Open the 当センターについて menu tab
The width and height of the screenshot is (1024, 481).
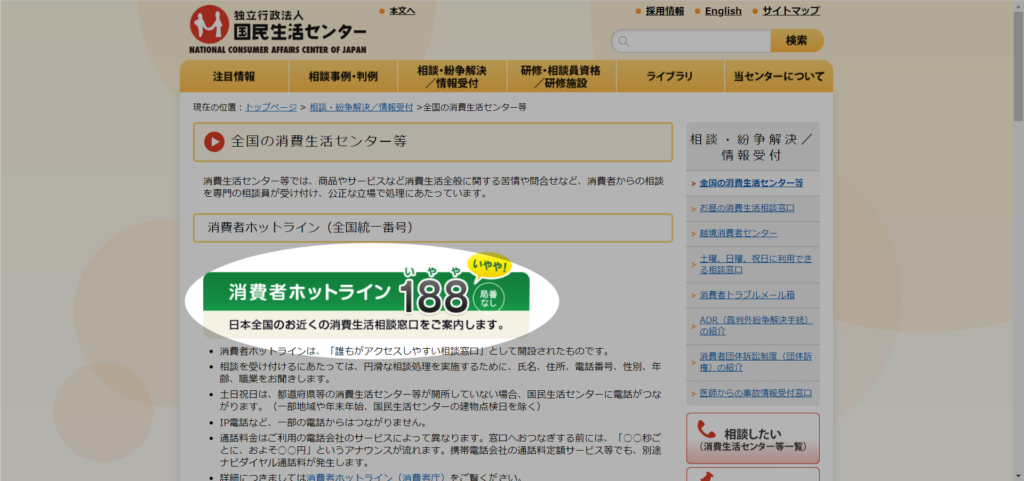point(778,76)
